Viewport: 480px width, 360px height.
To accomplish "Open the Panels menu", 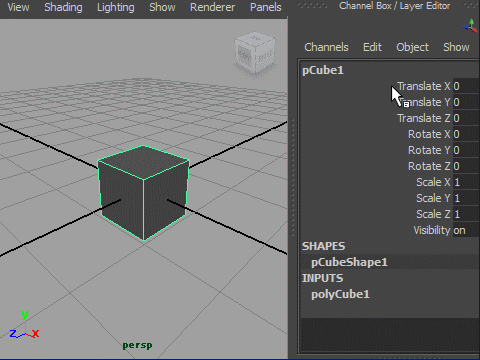I will [x=266, y=7].
